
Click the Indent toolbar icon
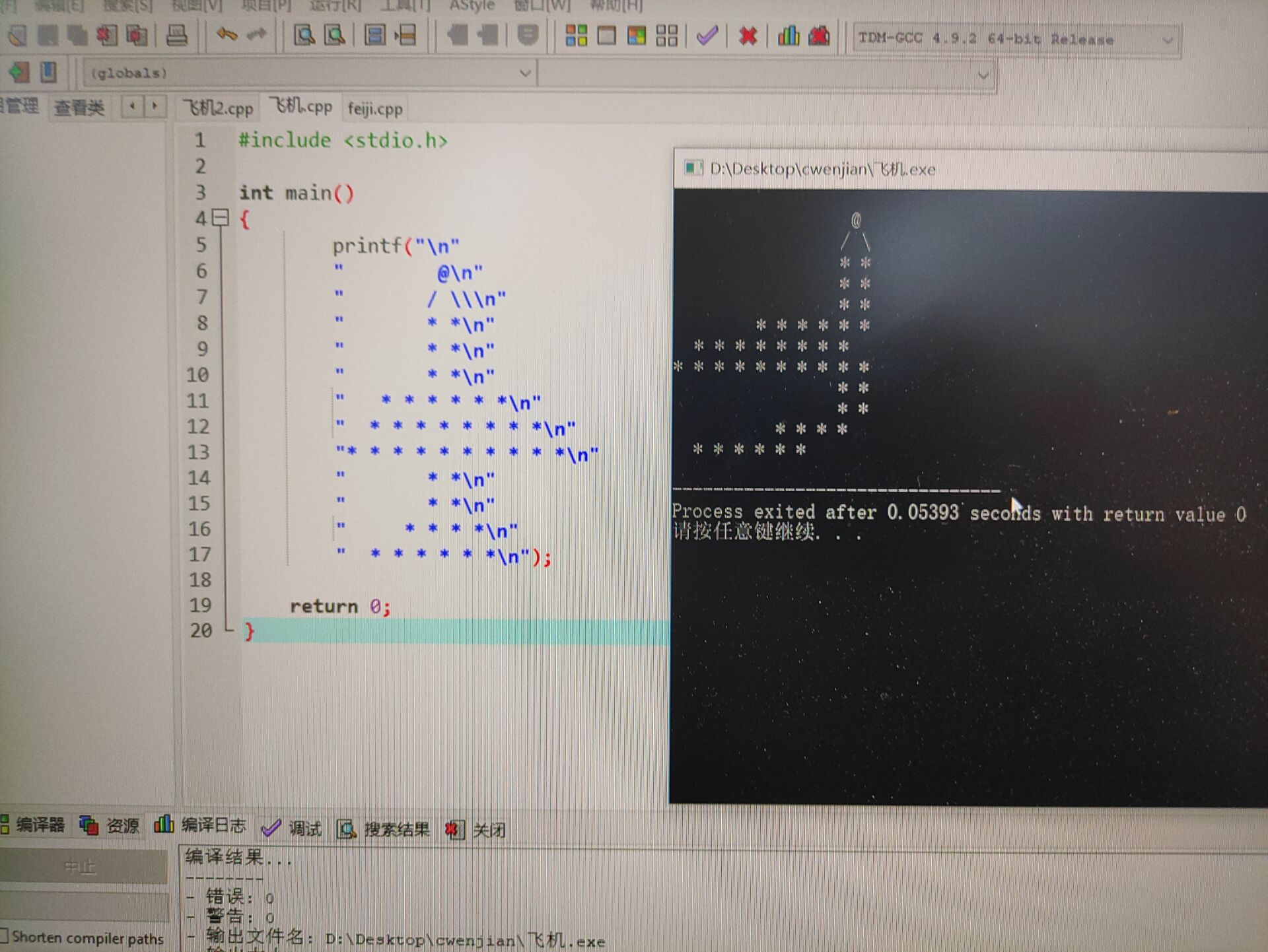point(457,35)
